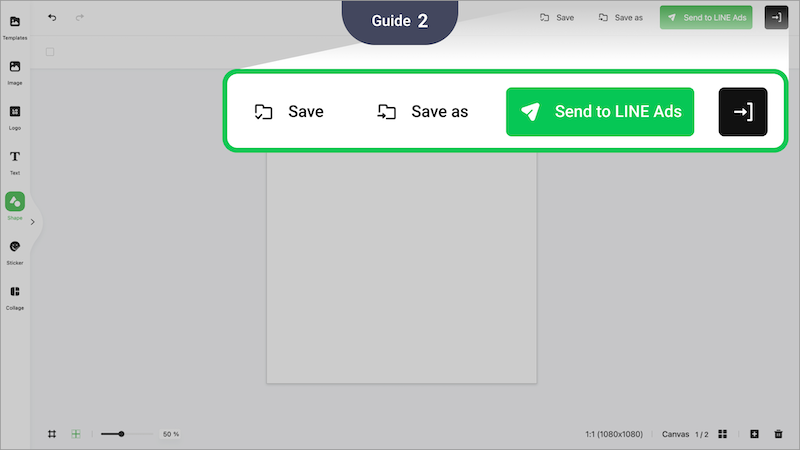This screenshot has height=450, width=800.
Task: Click the Undo arrow
Action: [x=52, y=17]
